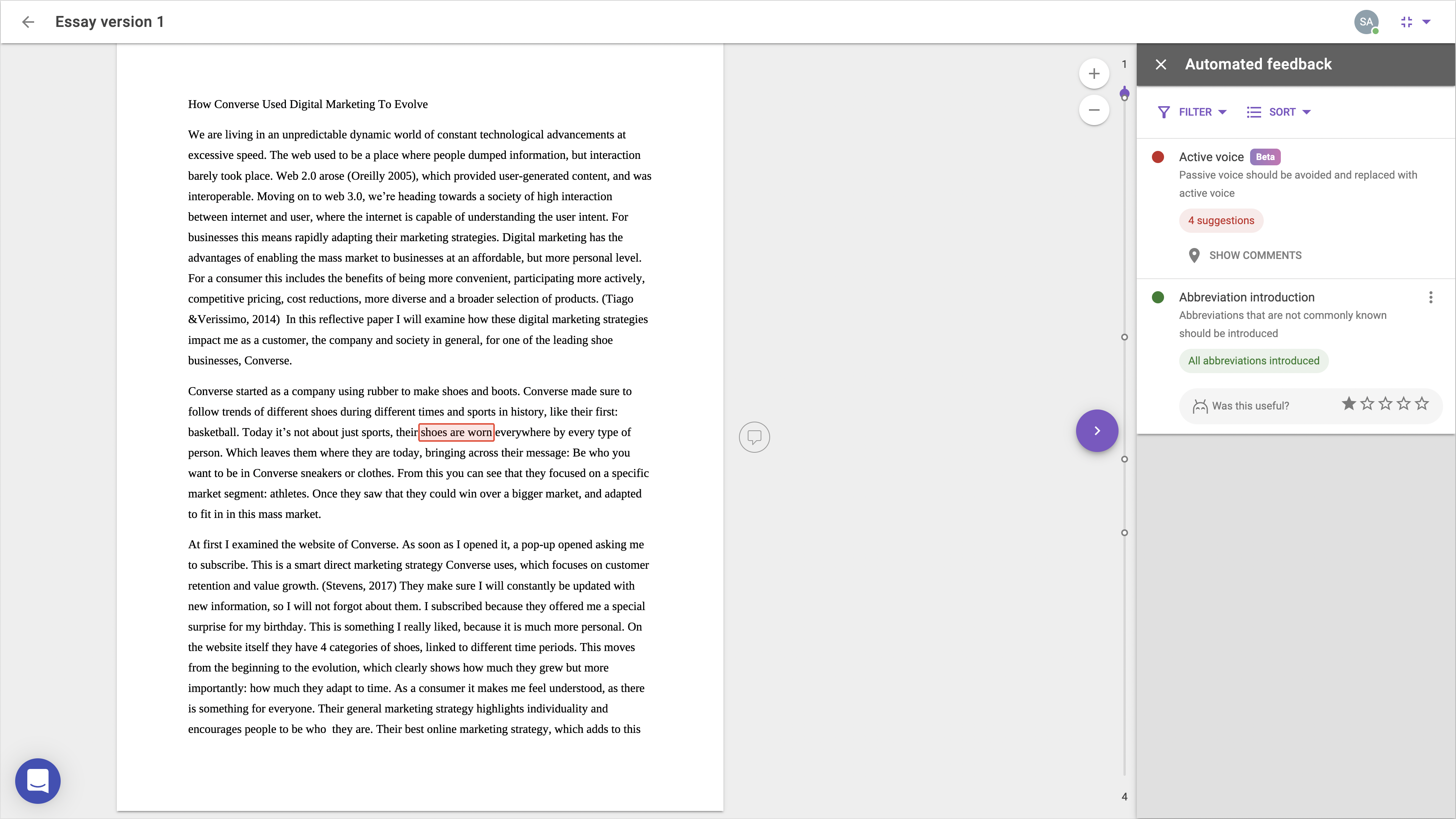Screen dimensions: 1456x819
Task: Click page number 1 indicator
Action: (x=1124, y=64)
